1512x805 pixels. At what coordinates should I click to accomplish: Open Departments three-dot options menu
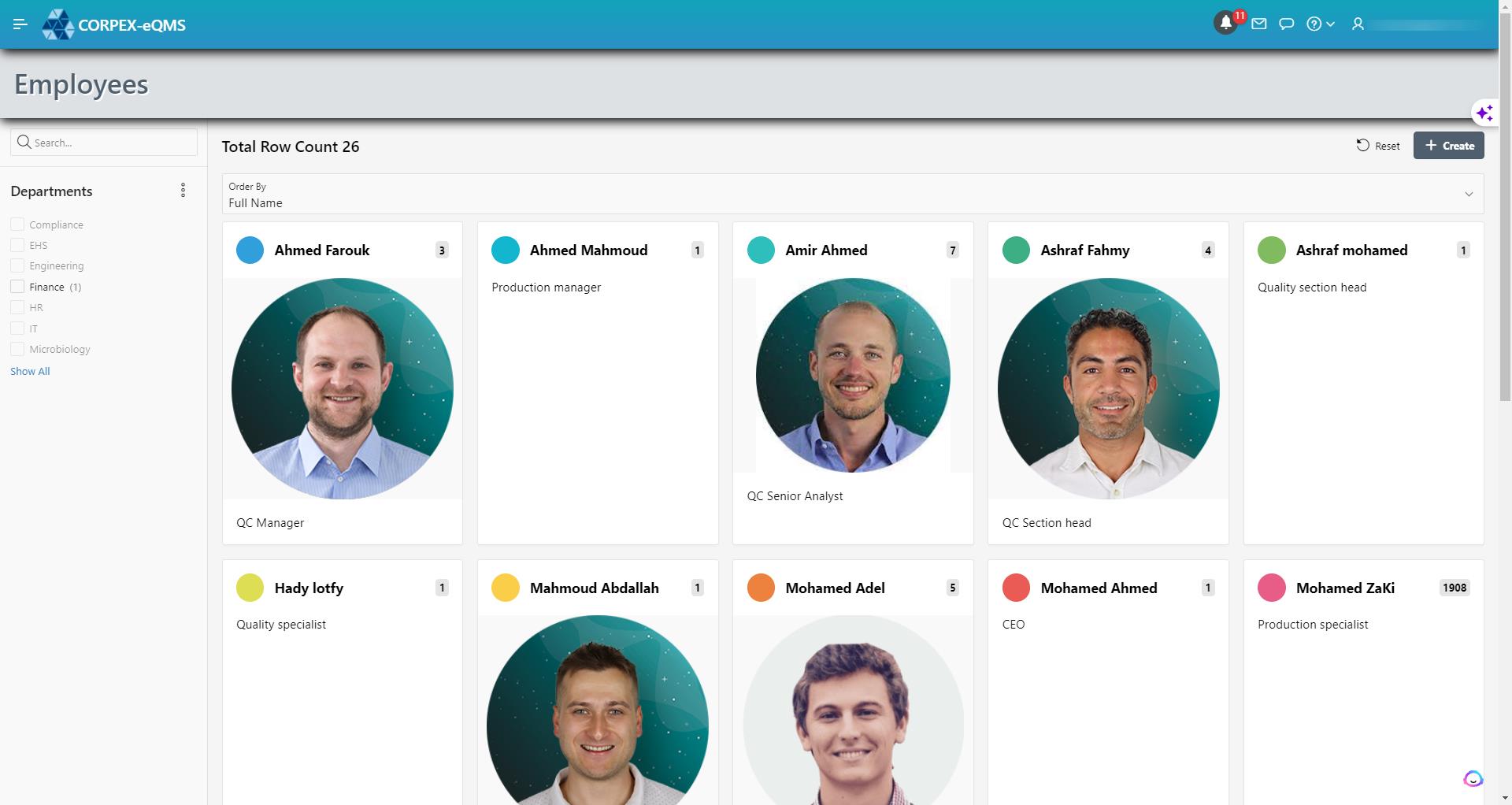(183, 191)
